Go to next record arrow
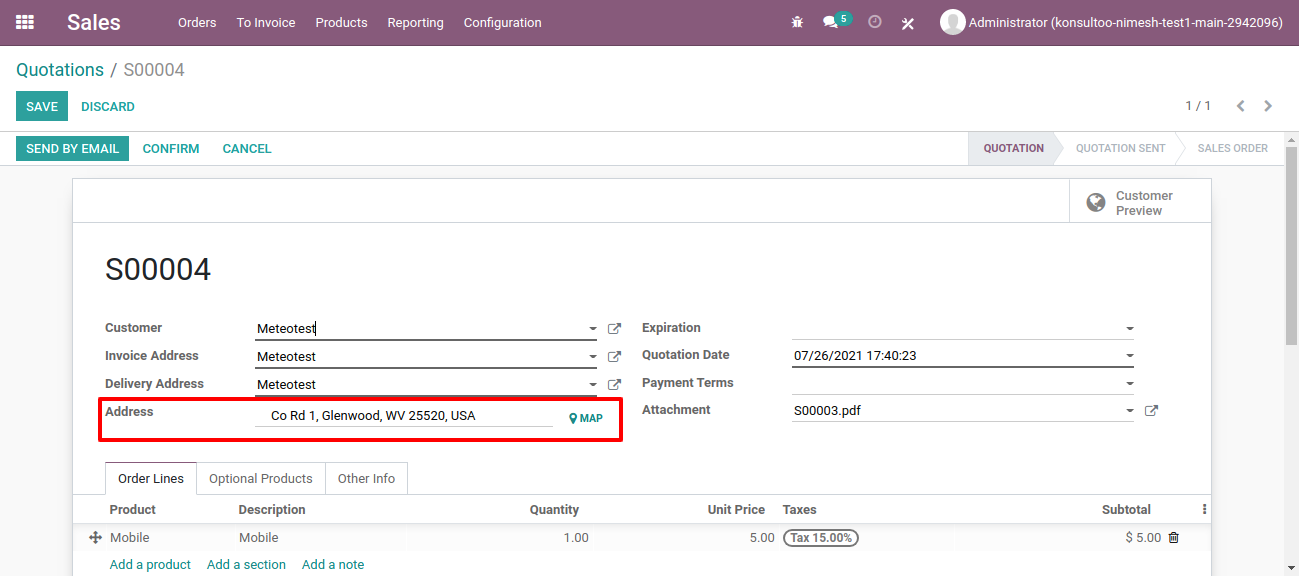Image resolution: width=1299 pixels, height=576 pixels. [1268, 106]
